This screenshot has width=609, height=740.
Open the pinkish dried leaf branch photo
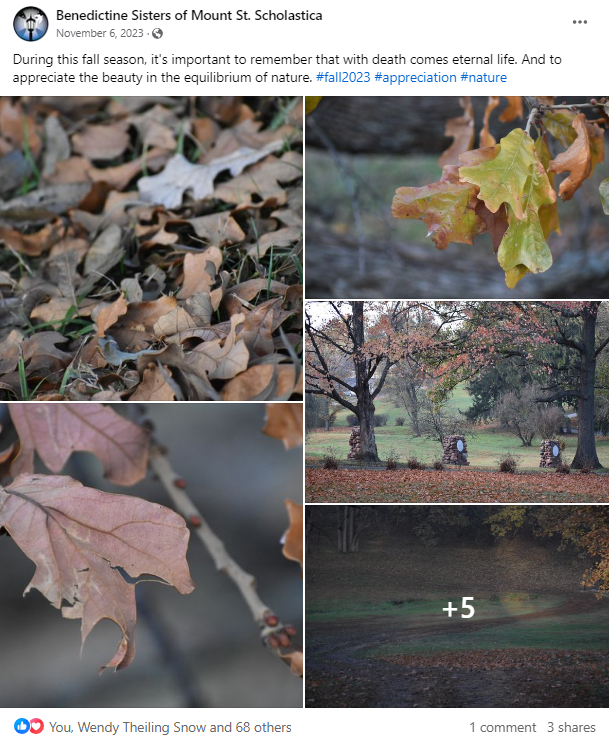tap(151, 555)
